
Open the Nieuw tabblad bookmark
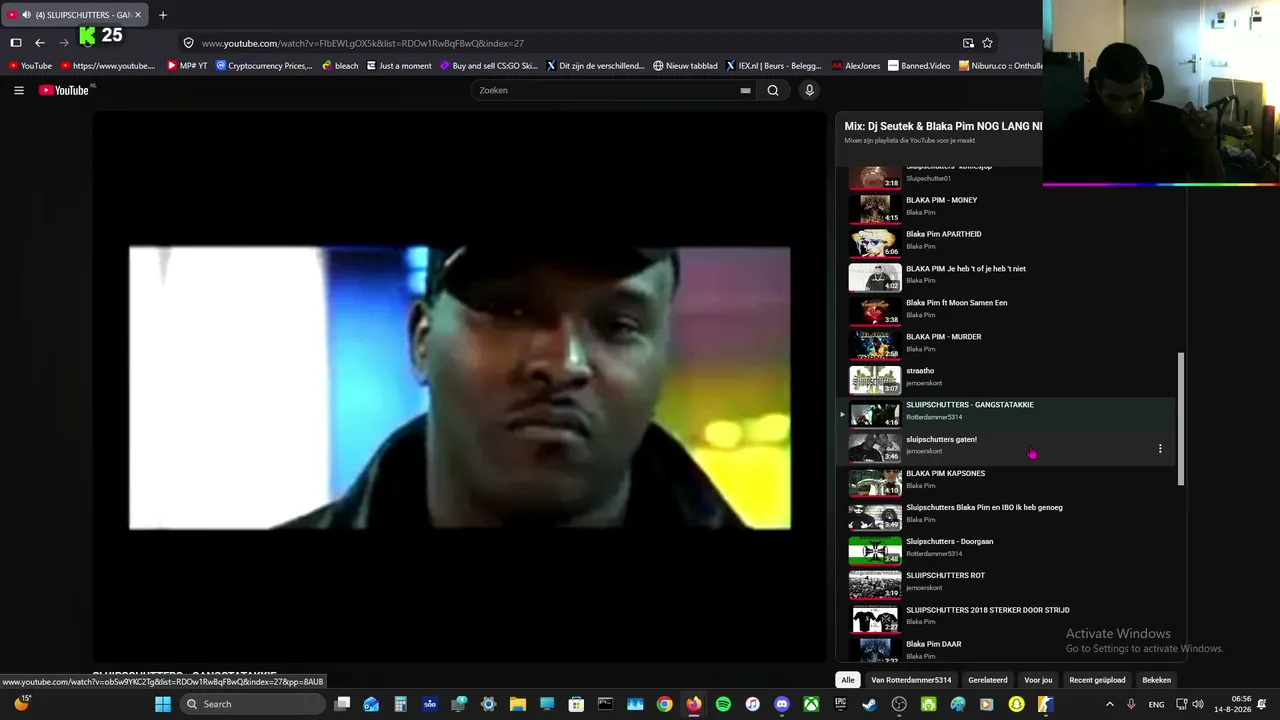pyautogui.click(x=685, y=66)
